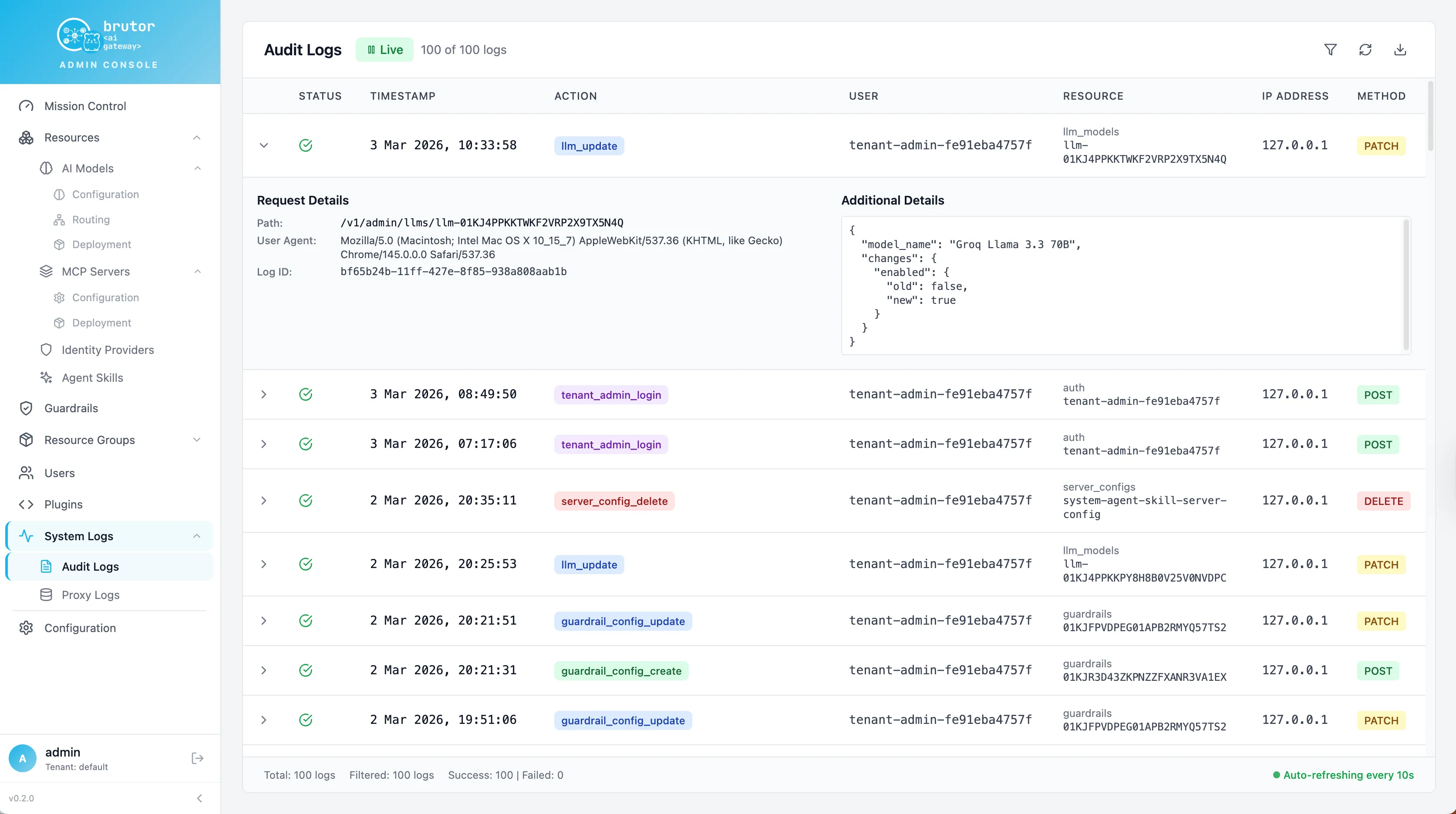The width and height of the screenshot is (1456, 814).
Task: Click the guardrail_config_create action tag
Action: tap(621, 671)
